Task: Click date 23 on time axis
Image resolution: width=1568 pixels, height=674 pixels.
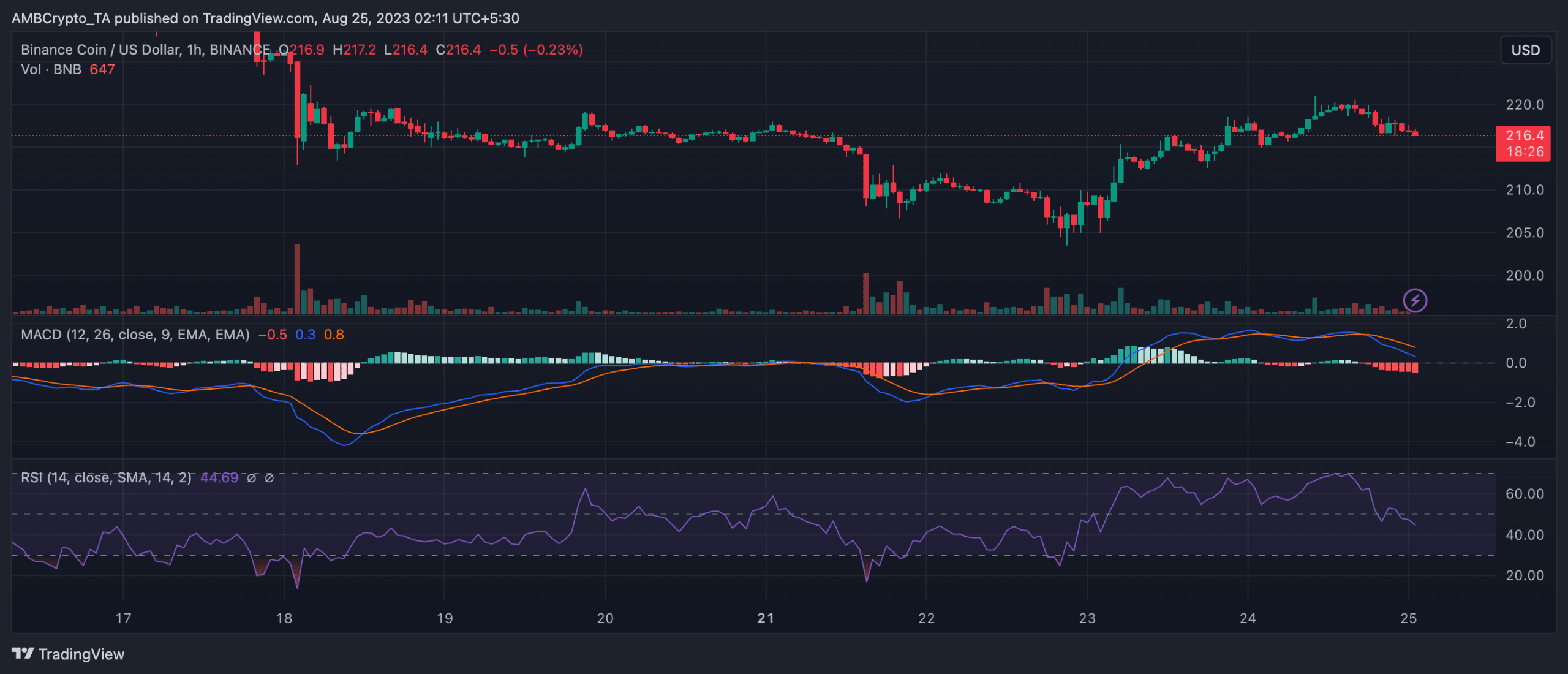Action: 1087,618
